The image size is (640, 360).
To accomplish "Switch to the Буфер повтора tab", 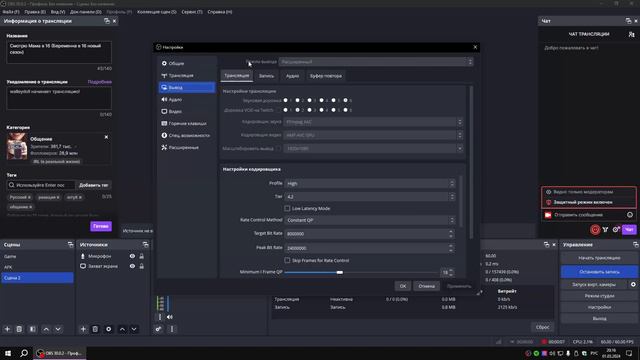I will [x=326, y=76].
